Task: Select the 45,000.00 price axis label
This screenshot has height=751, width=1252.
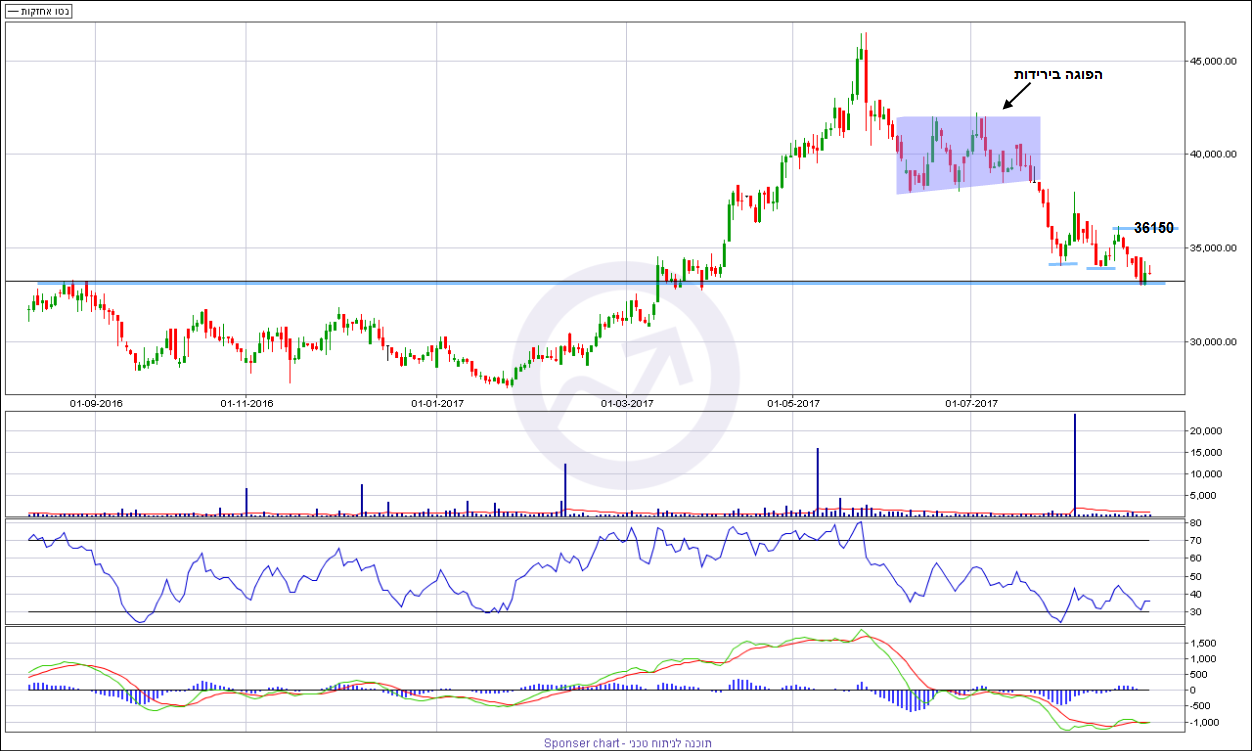Action: (1215, 61)
